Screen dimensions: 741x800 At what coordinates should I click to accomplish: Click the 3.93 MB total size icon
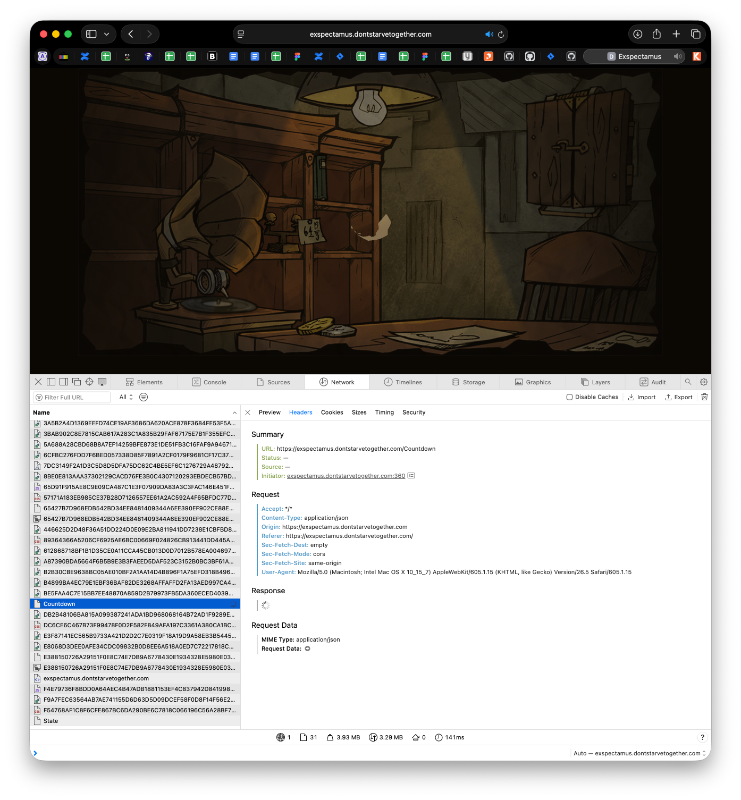click(330, 737)
